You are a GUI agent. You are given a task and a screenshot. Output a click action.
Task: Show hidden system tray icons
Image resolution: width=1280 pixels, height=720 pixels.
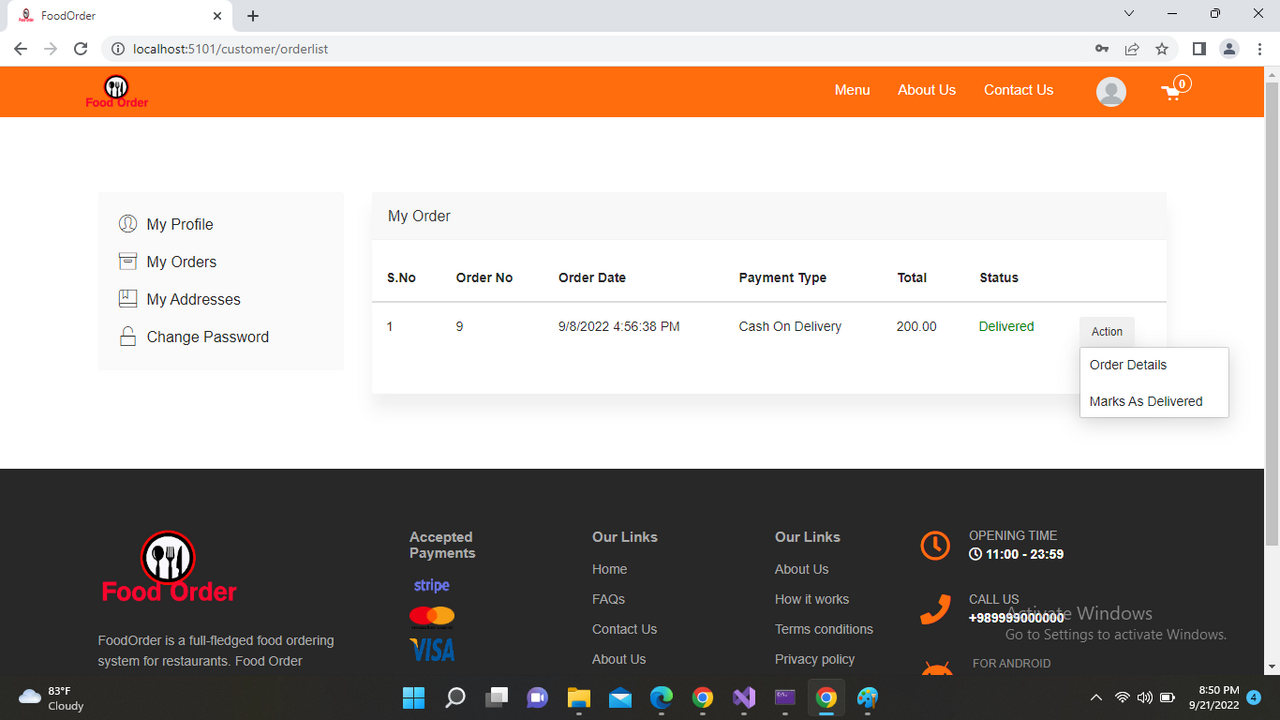tap(1096, 698)
